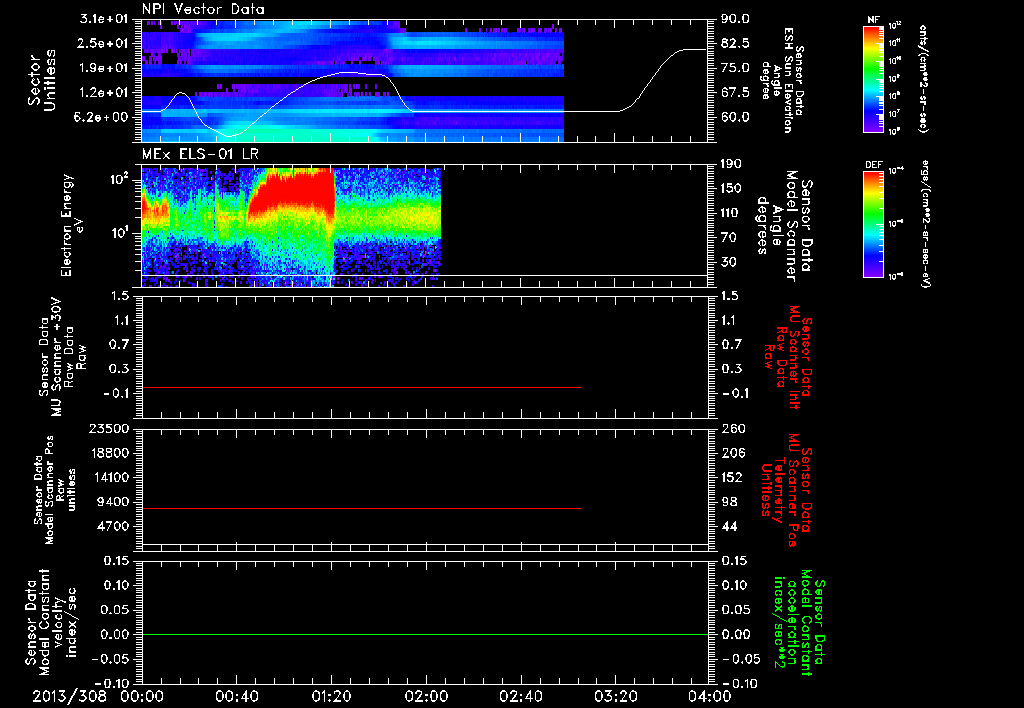Click the DEF color scale bar
This screenshot has height=708, width=1024.
pos(874,224)
